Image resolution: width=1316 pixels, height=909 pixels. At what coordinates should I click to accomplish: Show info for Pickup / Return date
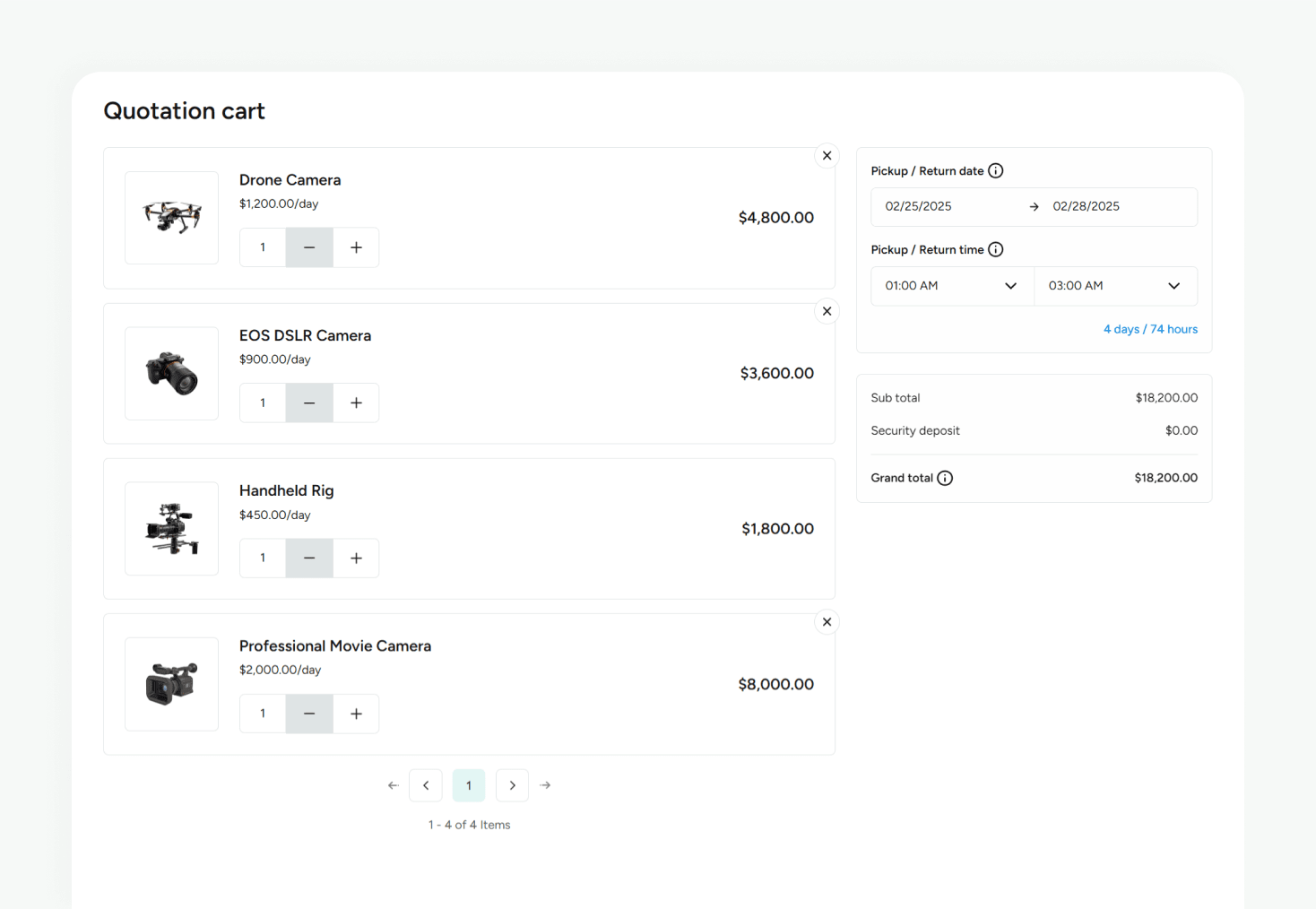pos(995,170)
